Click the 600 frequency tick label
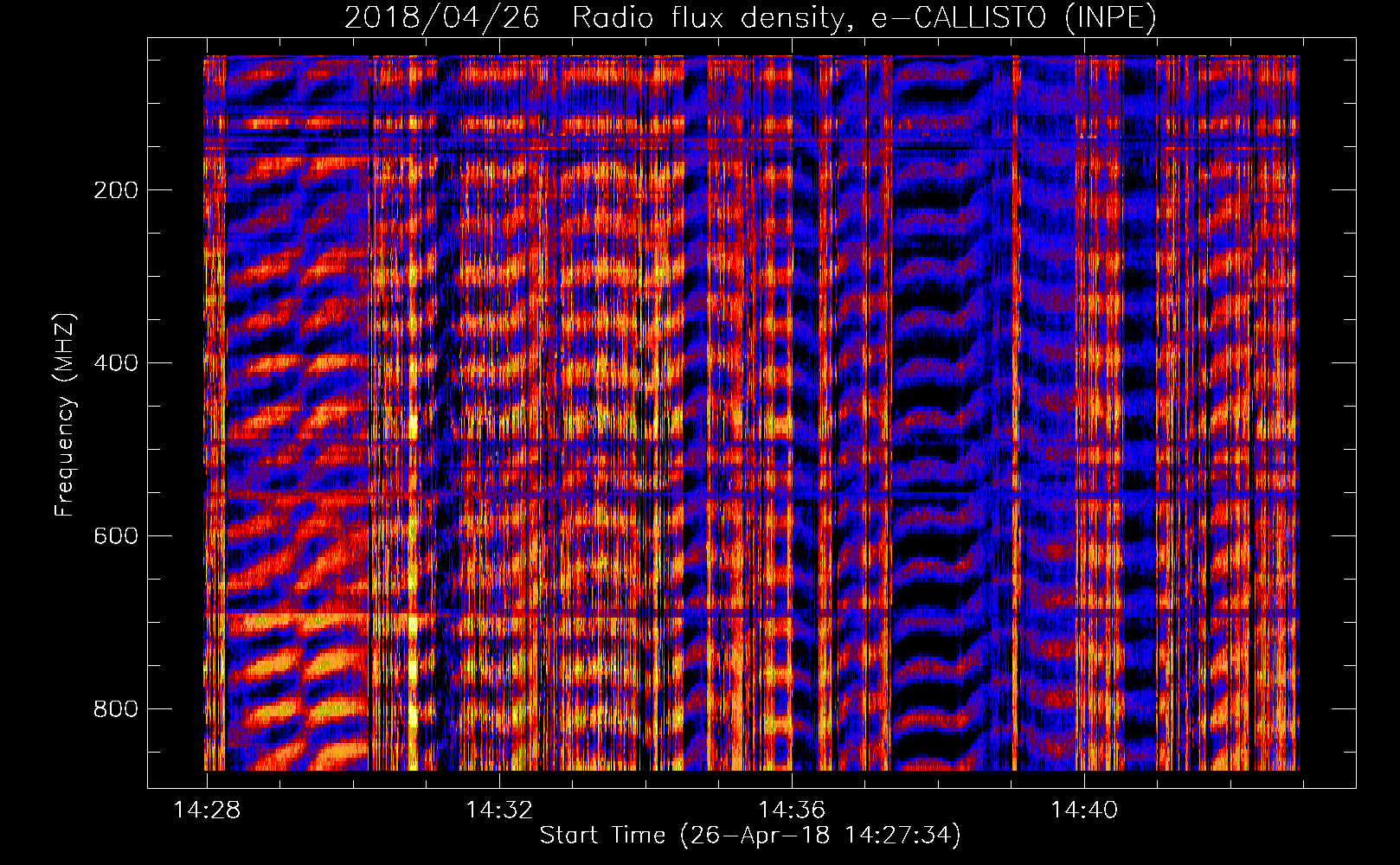Image resolution: width=1400 pixels, height=865 pixels. coord(116,536)
